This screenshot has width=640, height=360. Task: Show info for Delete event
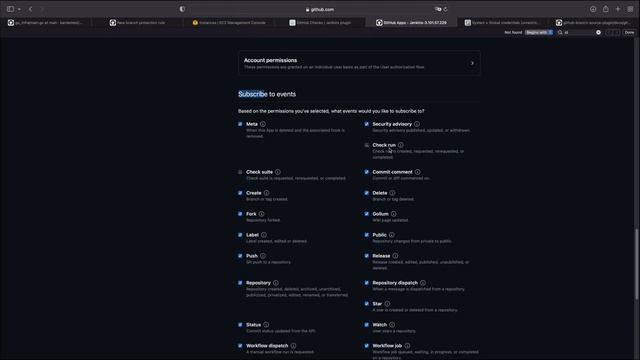point(392,193)
